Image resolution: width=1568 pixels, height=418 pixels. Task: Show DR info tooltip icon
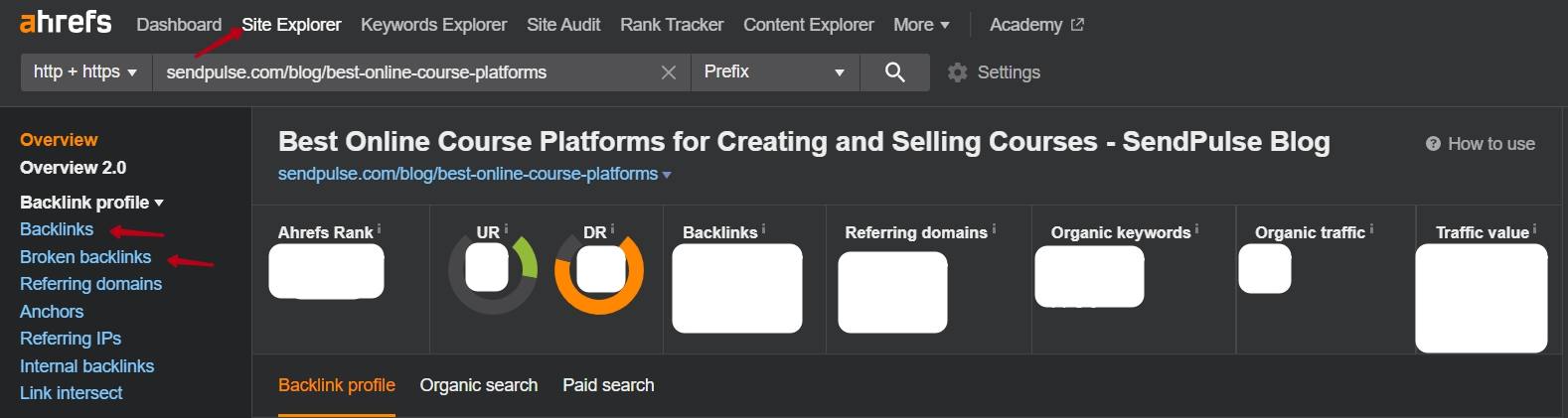[612, 228]
